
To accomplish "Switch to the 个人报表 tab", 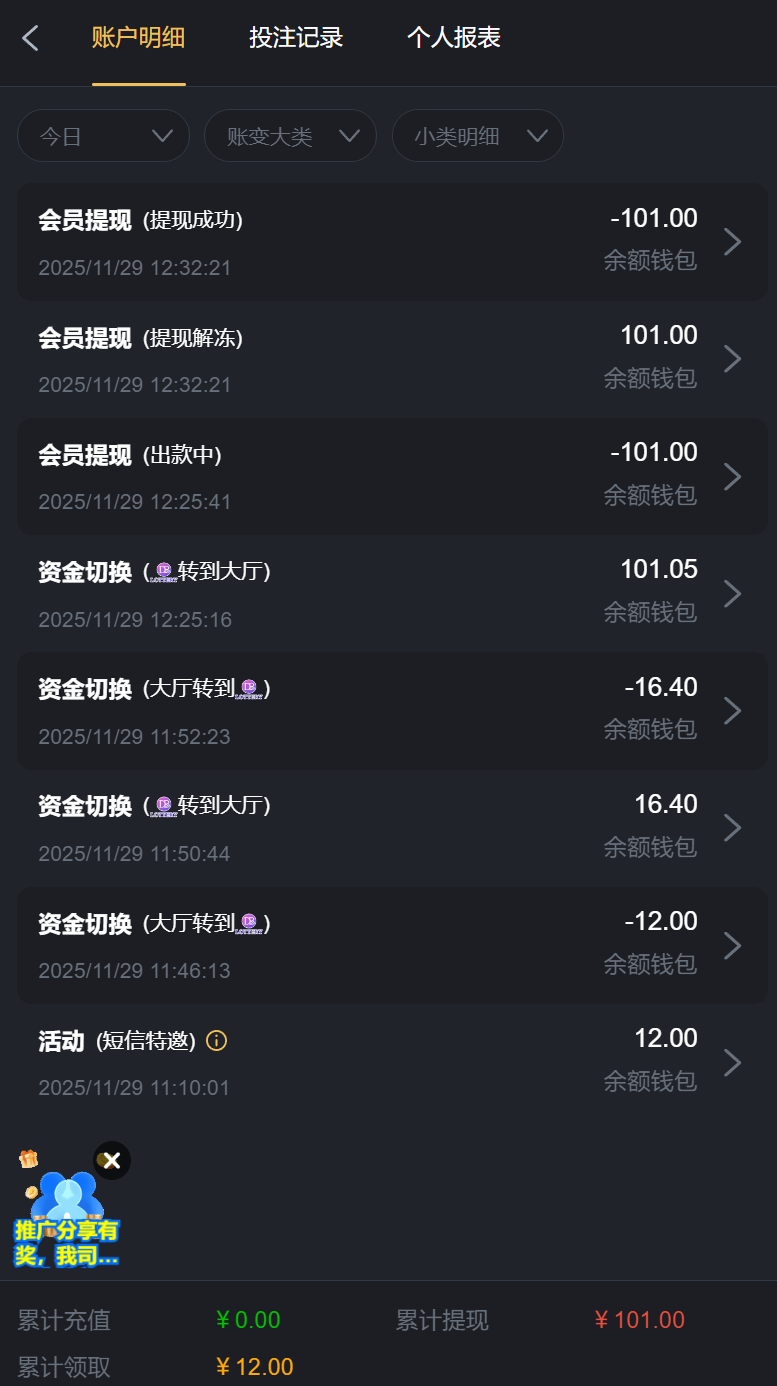I will pyautogui.click(x=454, y=38).
